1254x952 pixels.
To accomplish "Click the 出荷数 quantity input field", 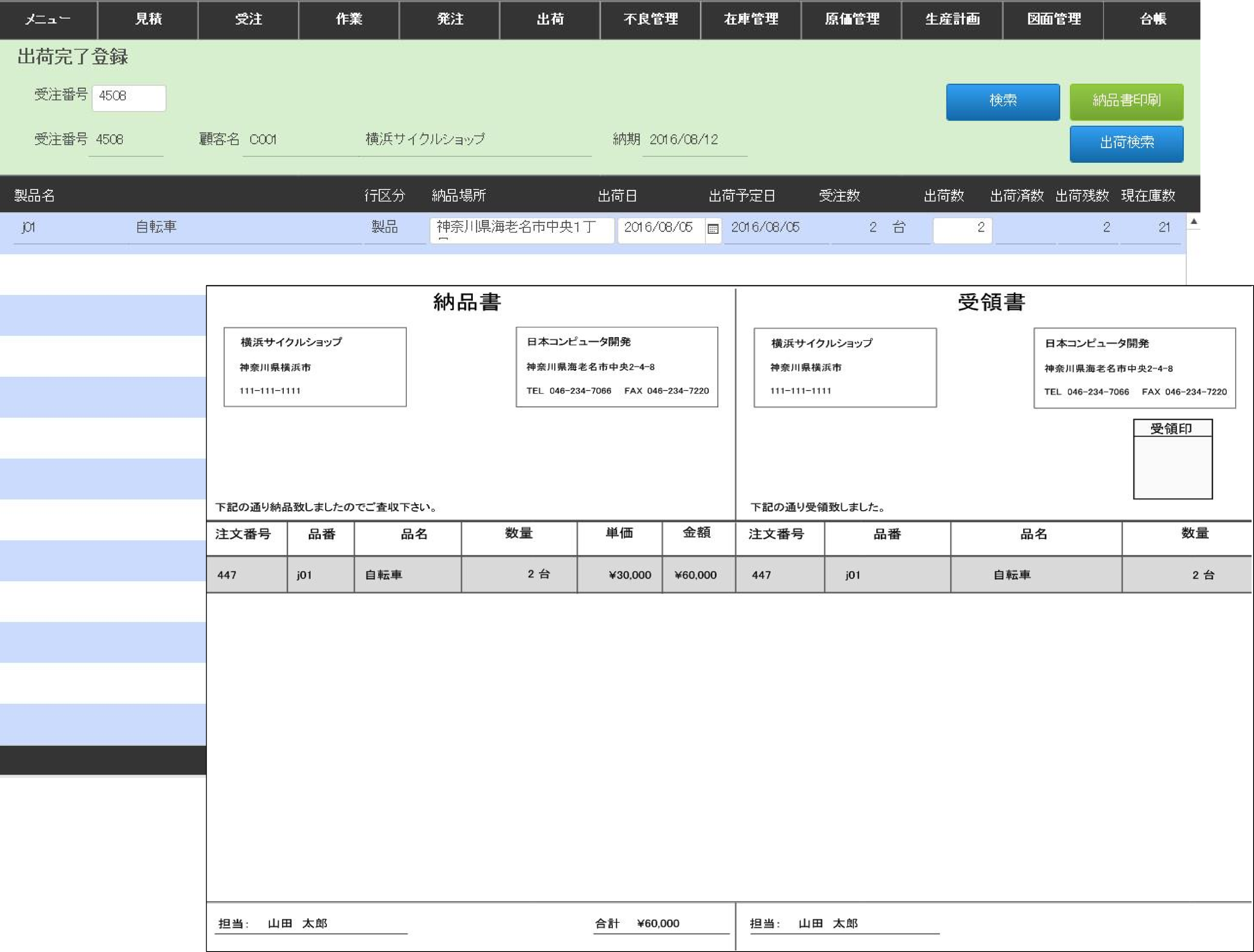I will click(962, 230).
